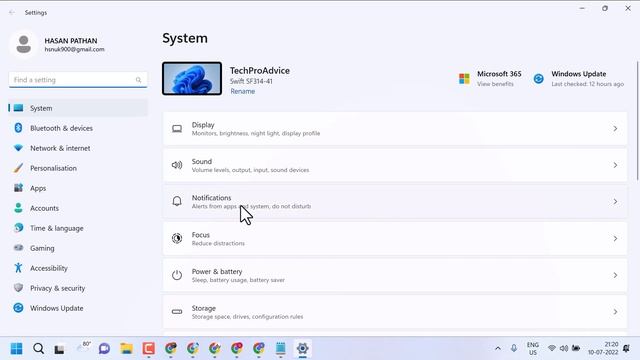Click the Time & language globe icon
Screen dimensions: 640x360
[x=18, y=228]
